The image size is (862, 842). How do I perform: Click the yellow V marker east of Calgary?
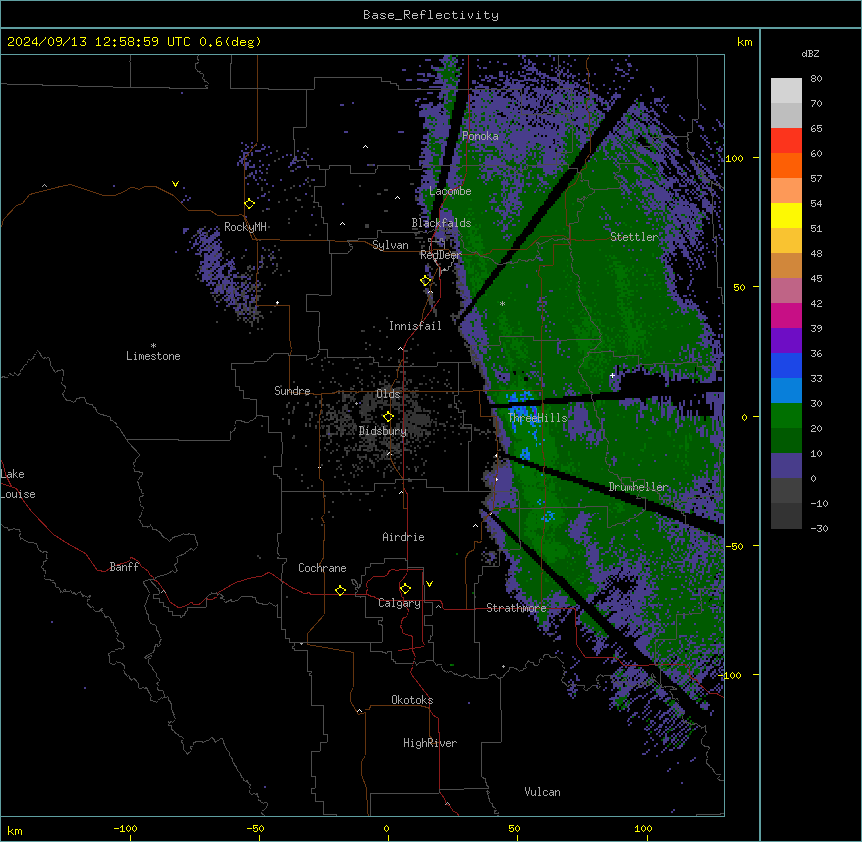point(429,584)
